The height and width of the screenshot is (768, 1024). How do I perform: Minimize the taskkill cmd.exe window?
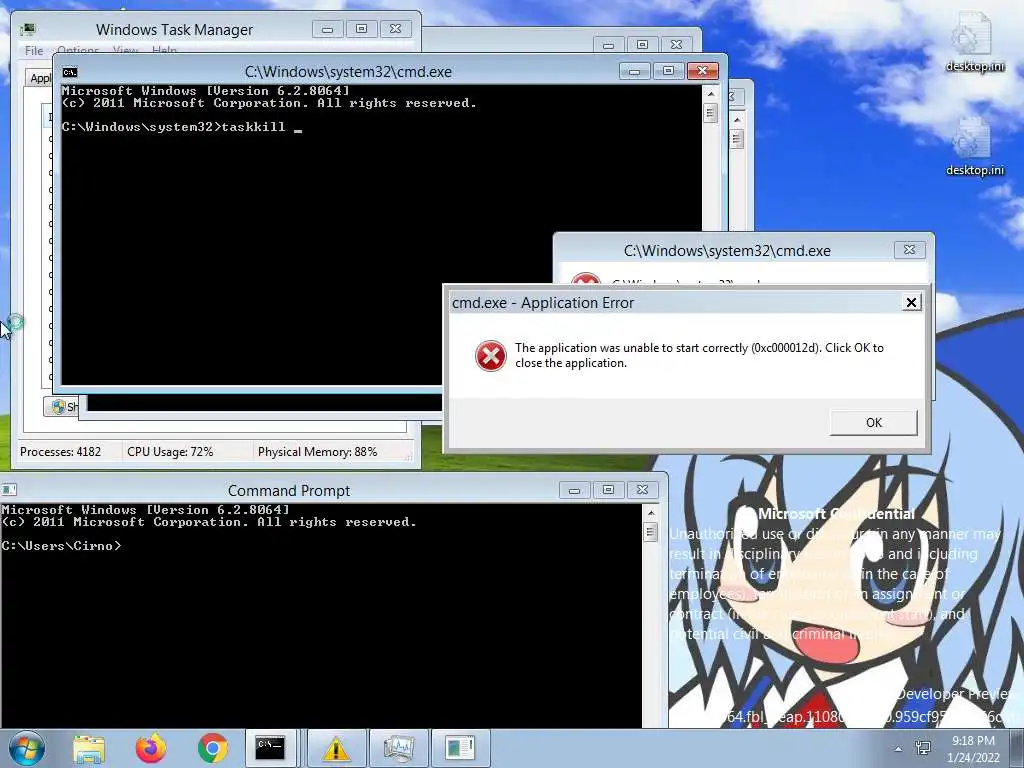coord(634,71)
